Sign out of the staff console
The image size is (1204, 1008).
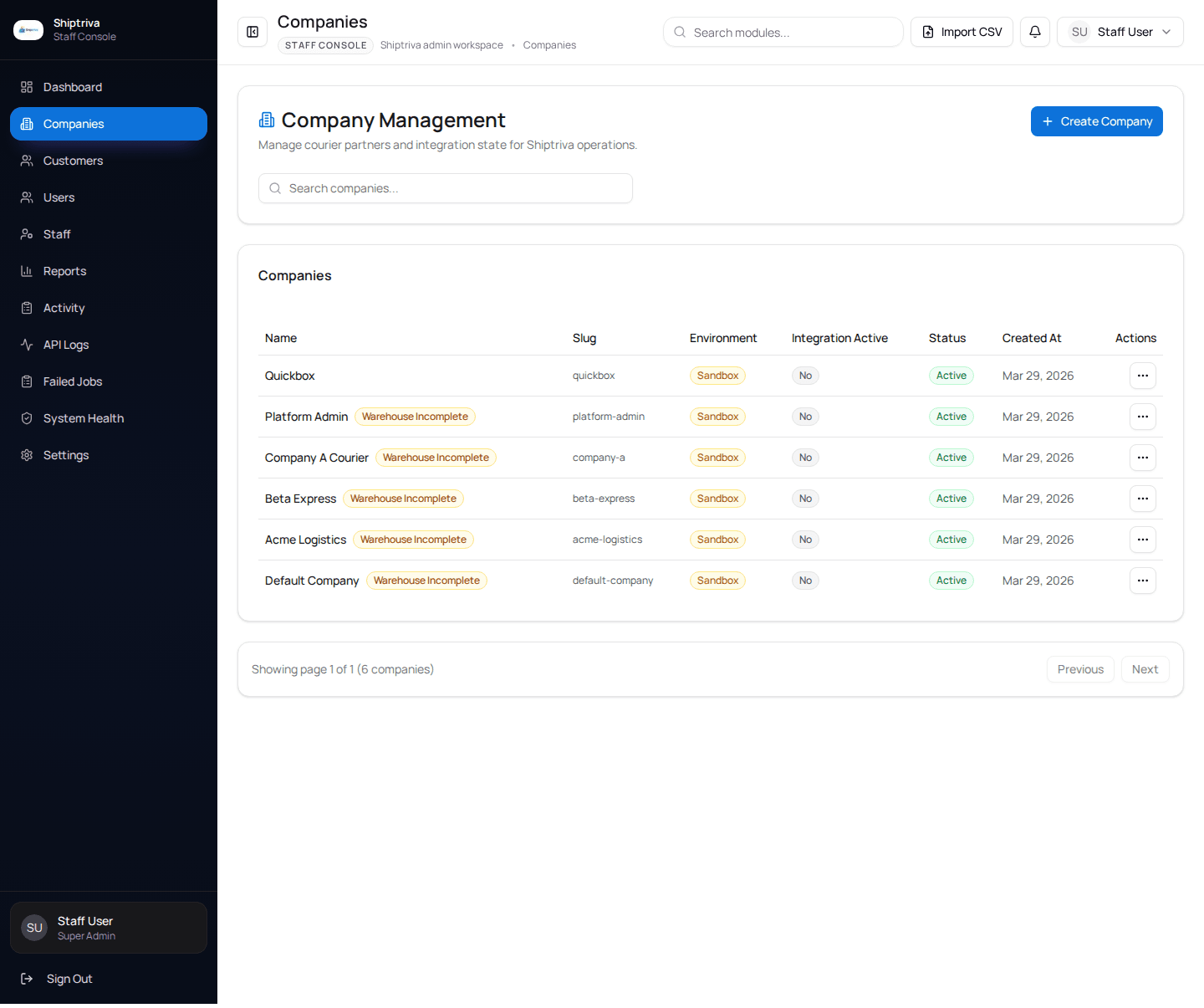coord(69,979)
